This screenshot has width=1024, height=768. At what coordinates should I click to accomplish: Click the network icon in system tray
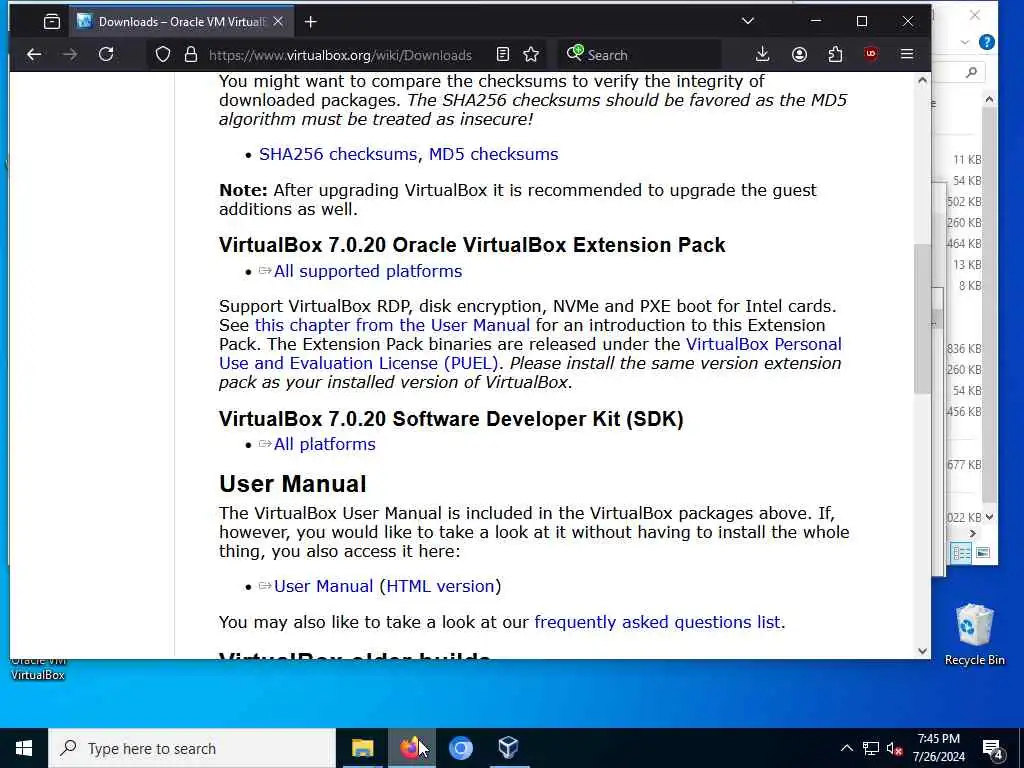click(x=871, y=748)
